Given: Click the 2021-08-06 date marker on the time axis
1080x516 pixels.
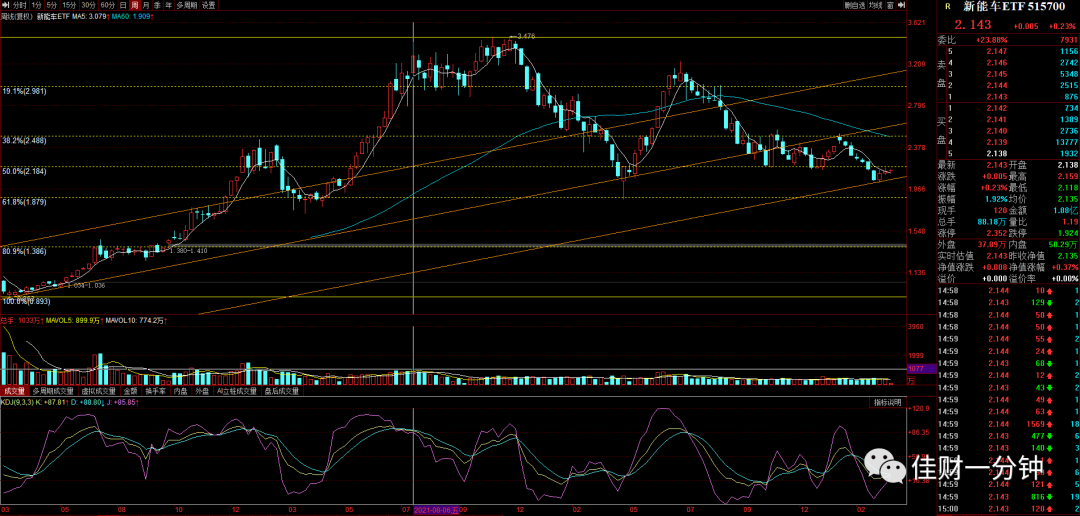Looking at the screenshot, I should (x=433, y=512).
